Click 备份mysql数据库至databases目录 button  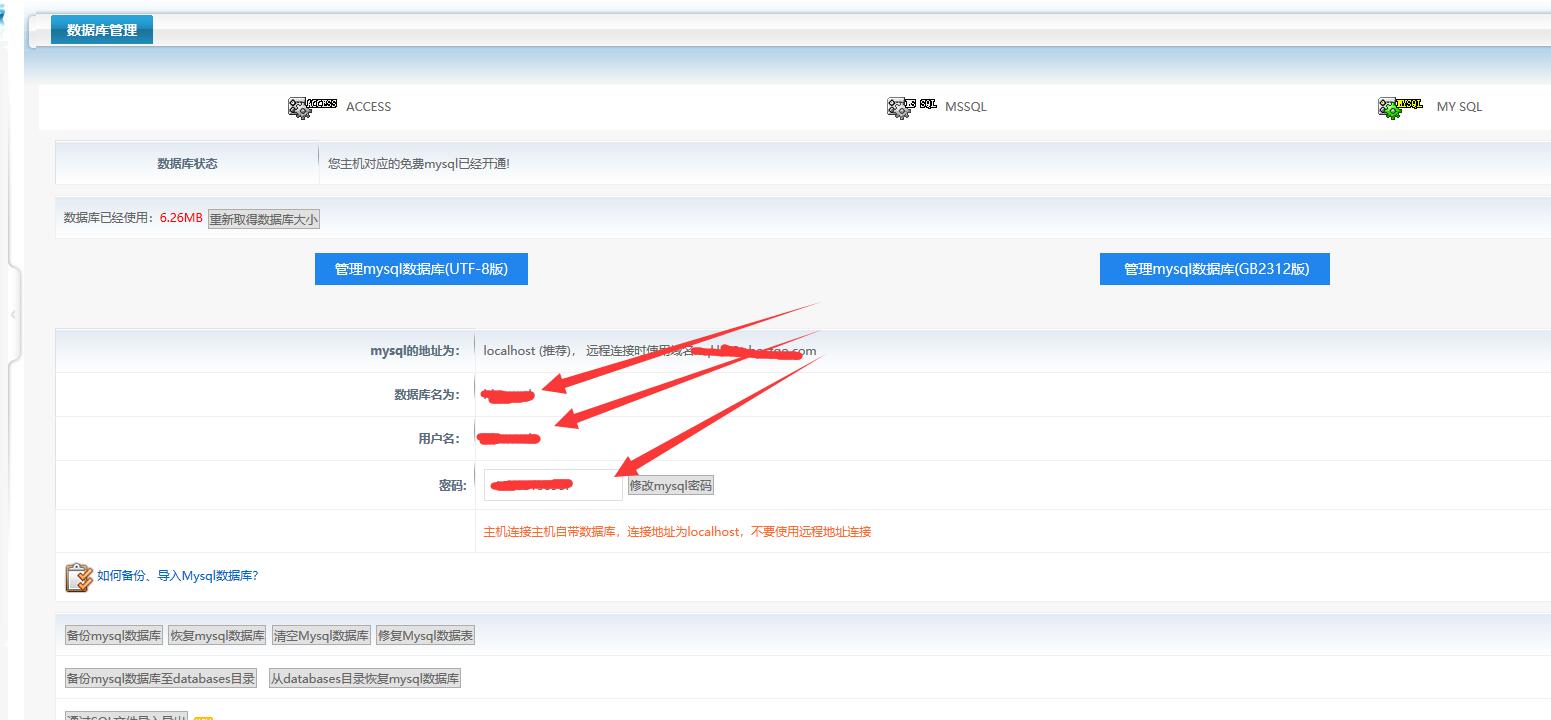[161, 679]
